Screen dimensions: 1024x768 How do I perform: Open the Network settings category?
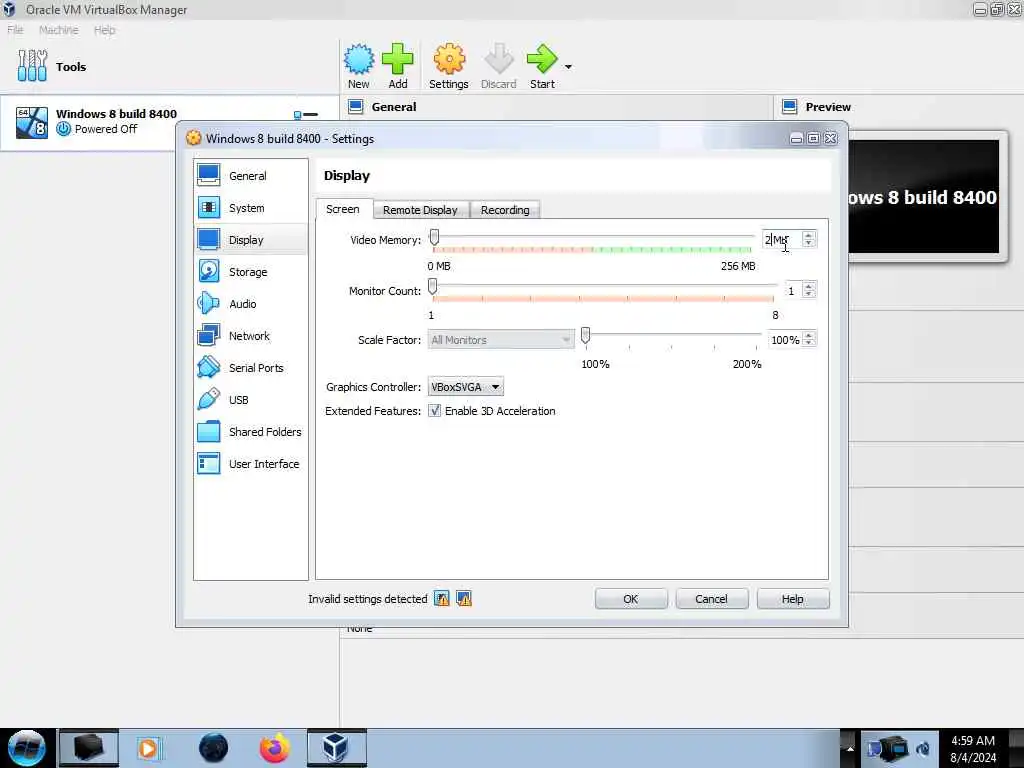pyautogui.click(x=250, y=336)
